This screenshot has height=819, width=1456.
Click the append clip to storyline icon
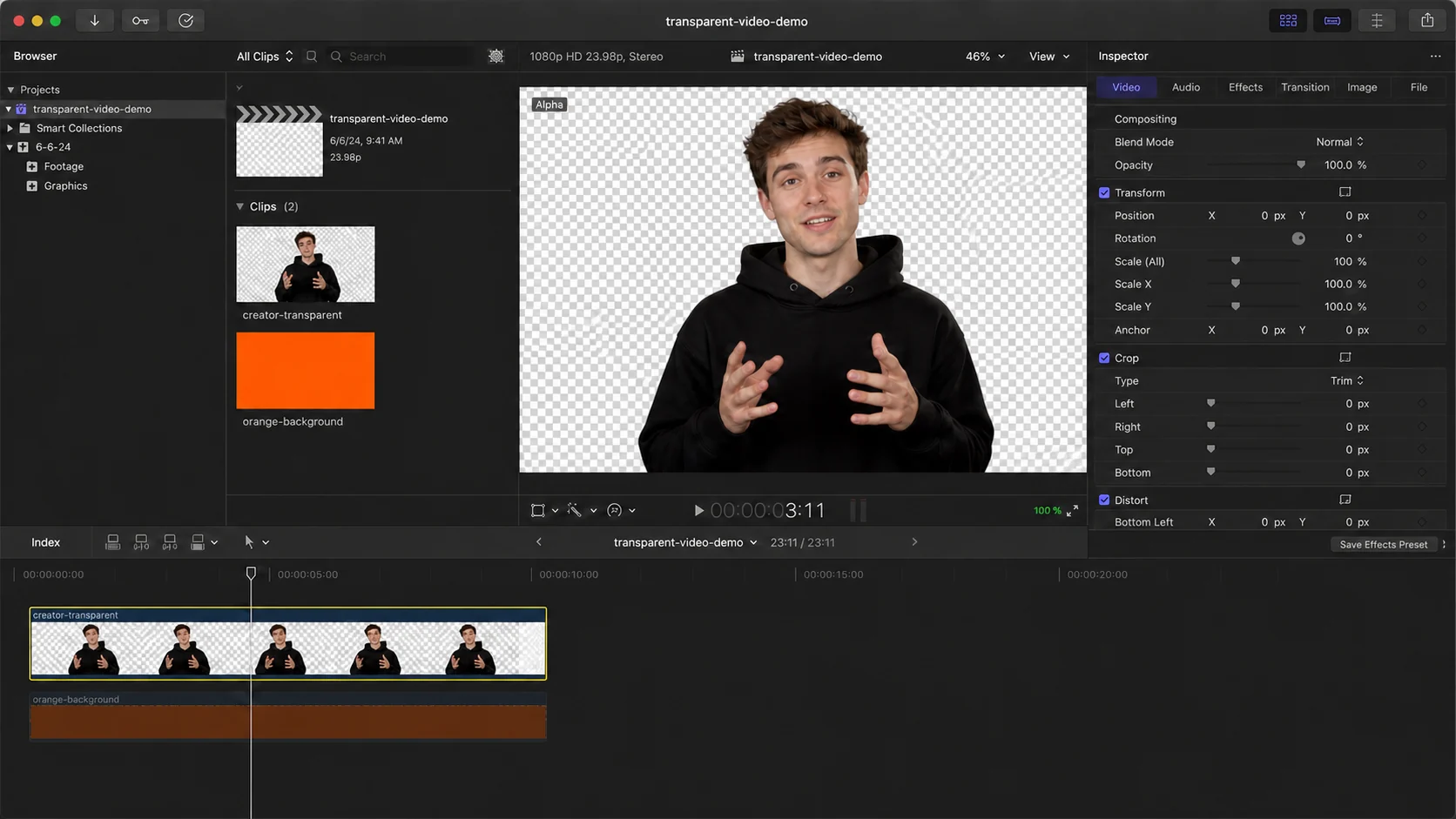[170, 542]
